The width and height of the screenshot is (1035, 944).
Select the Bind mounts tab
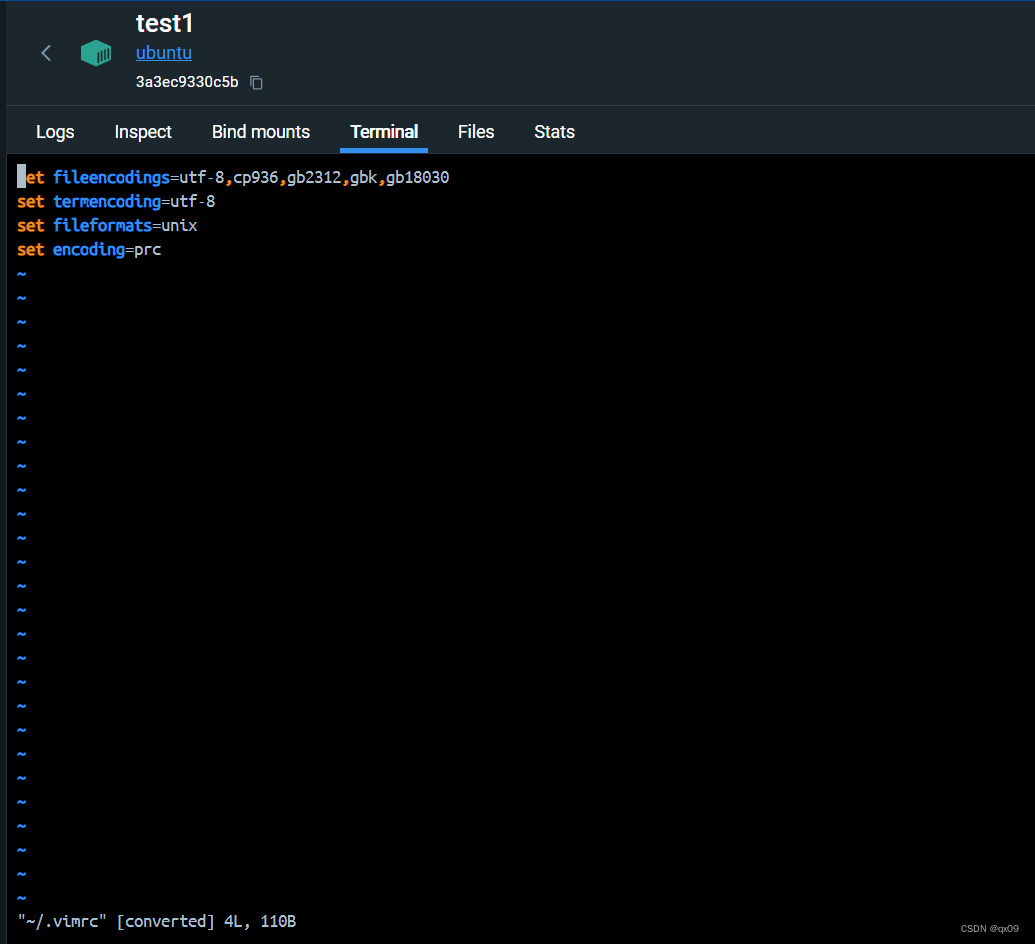260,131
